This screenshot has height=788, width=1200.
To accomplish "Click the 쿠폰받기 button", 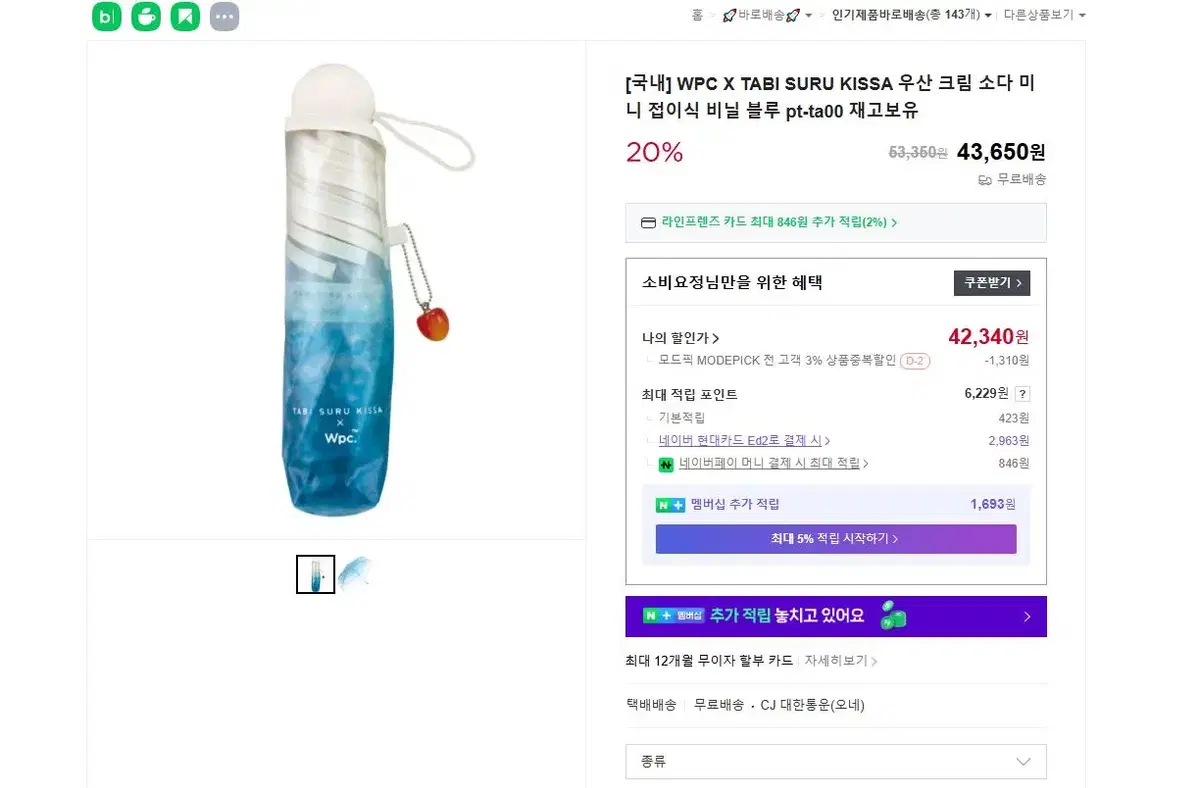I will [991, 283].
